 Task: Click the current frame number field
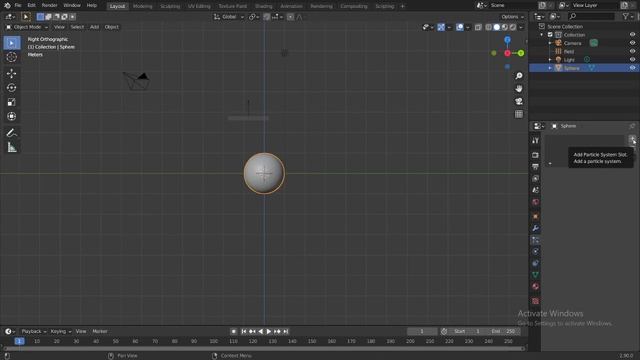coord(422,331)
